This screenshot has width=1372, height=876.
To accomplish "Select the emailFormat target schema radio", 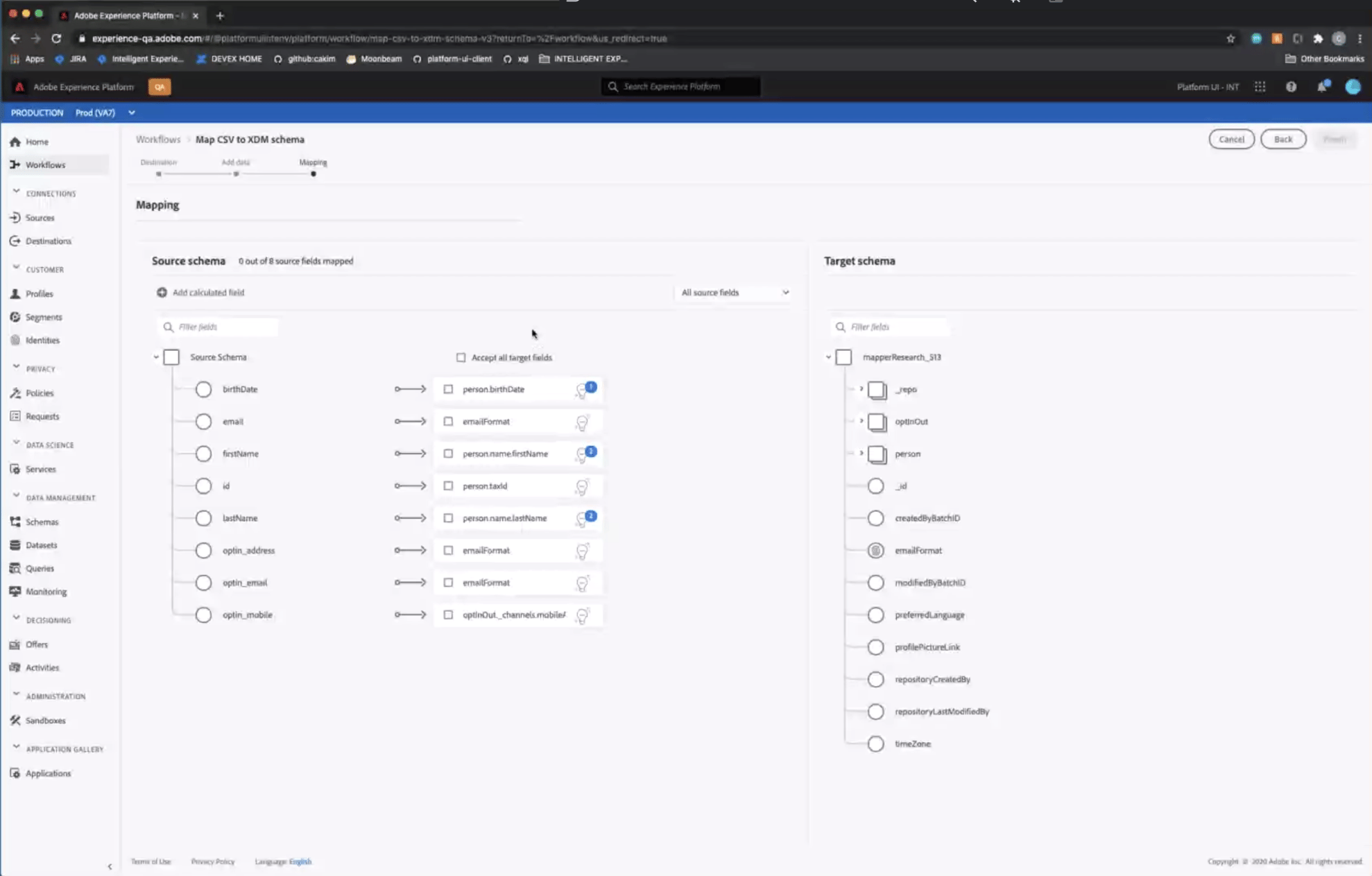I will 876,551.
